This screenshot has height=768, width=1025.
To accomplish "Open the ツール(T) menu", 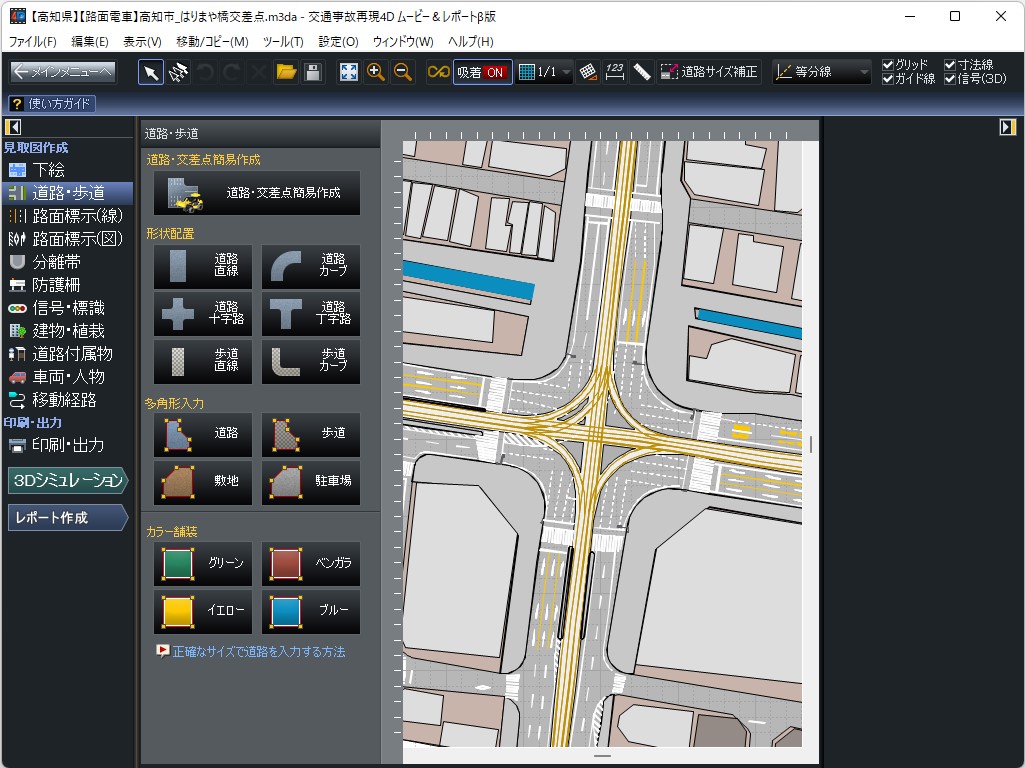I will tap(282, 42).
